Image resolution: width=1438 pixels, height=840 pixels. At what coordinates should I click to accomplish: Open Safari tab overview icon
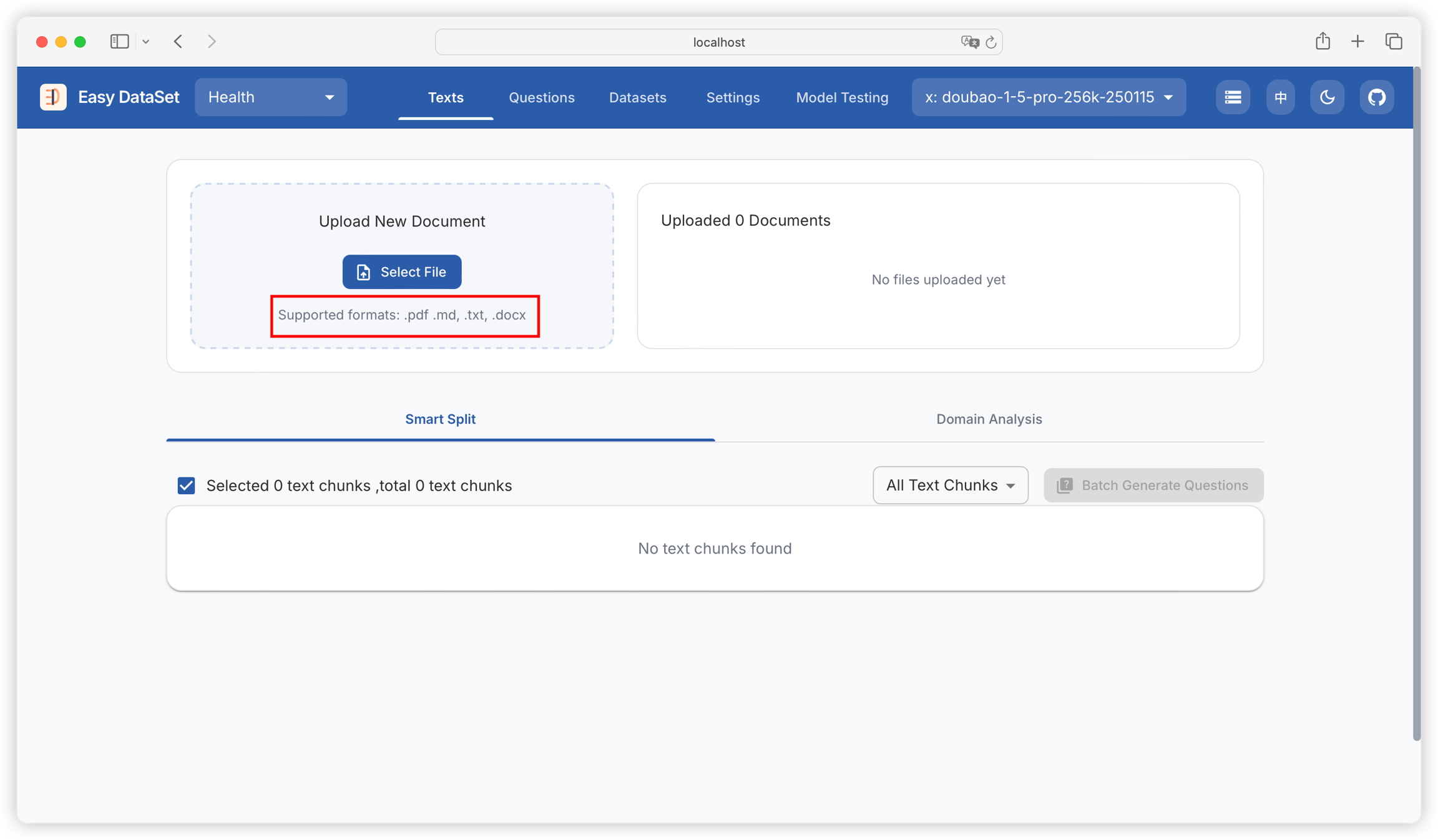[x=1394, y=42]
